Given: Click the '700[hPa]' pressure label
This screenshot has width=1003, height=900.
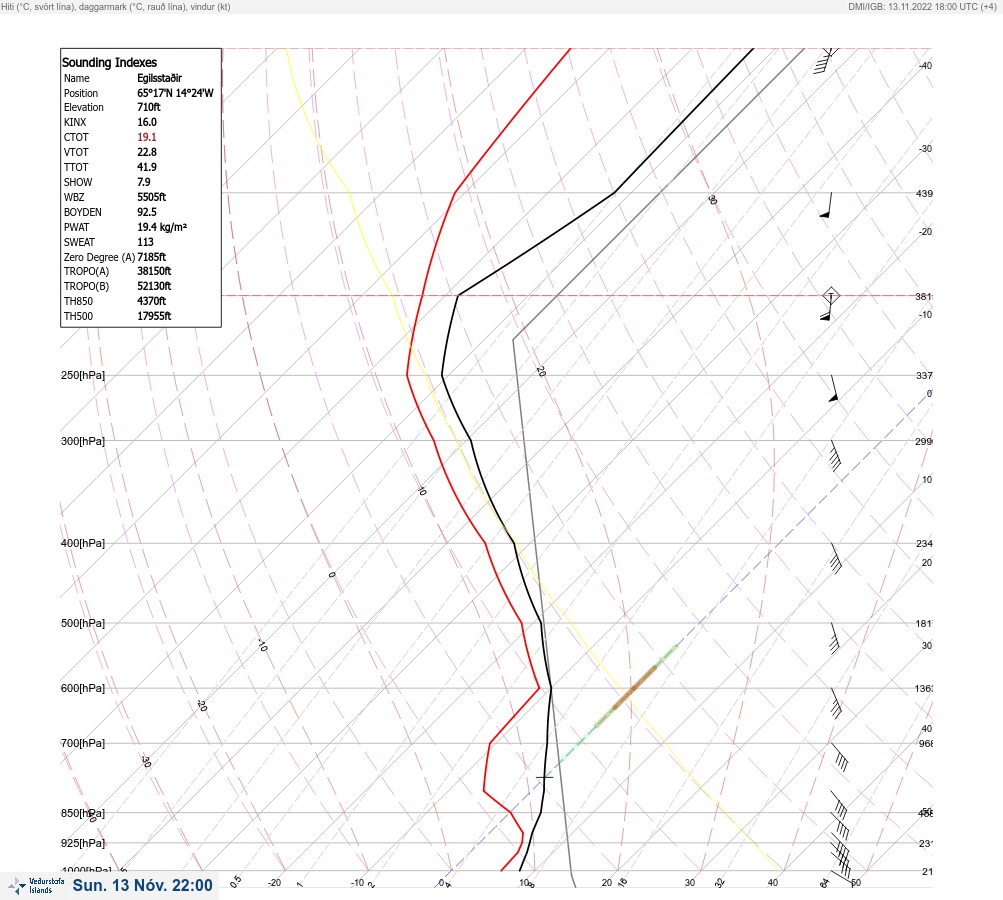Looking at the screenshot, I should [x=83, y=743].
